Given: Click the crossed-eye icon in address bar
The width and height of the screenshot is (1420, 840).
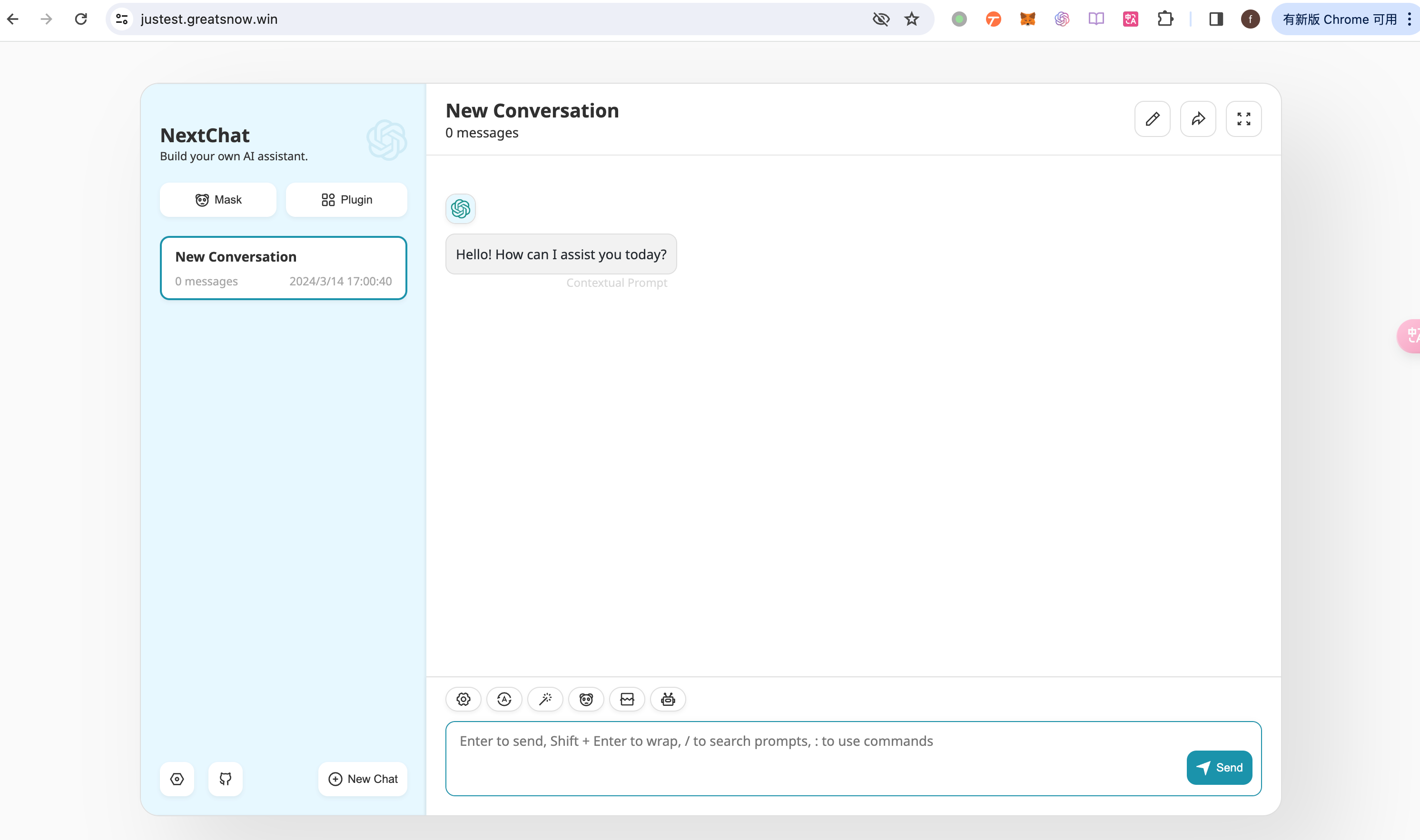Looking at the screenshot, I should click(880, 19).
